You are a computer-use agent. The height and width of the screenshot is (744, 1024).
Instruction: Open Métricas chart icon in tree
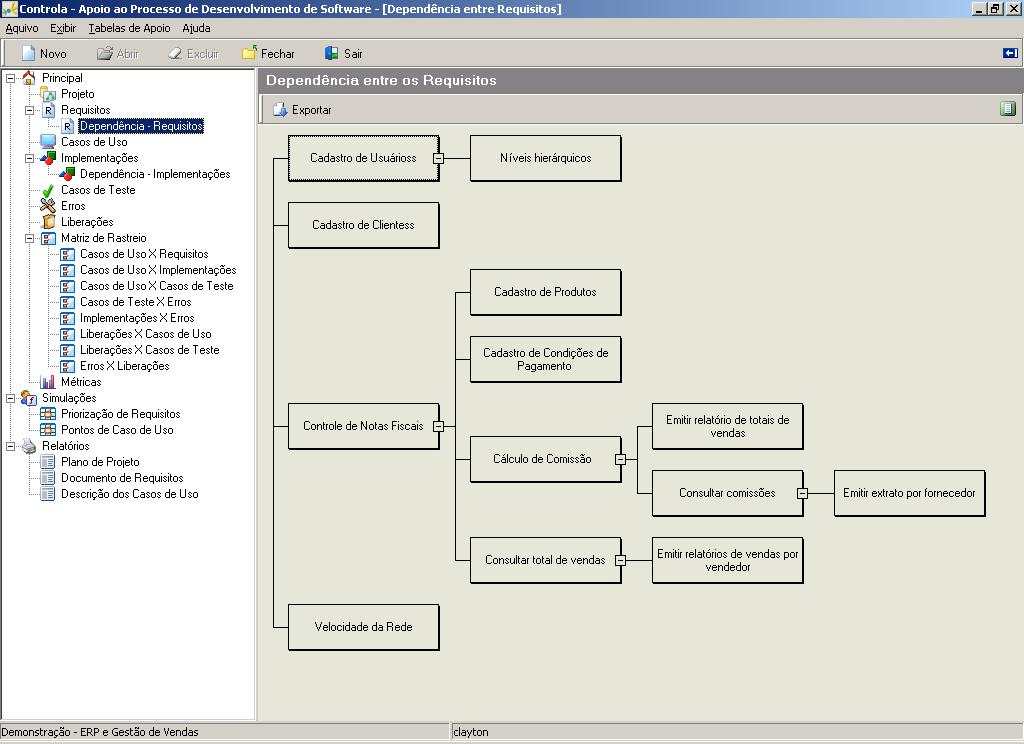(48, 382)
